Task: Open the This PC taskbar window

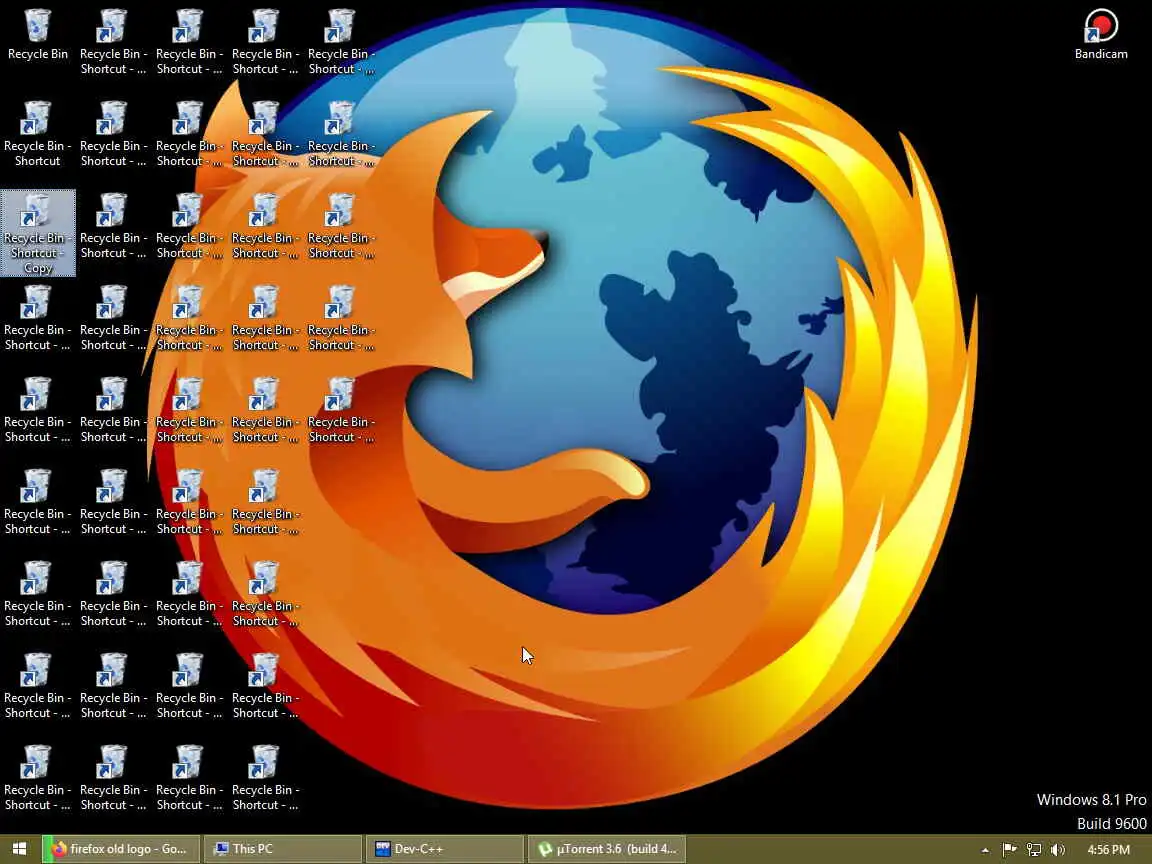Action: [x=283, y=849]
